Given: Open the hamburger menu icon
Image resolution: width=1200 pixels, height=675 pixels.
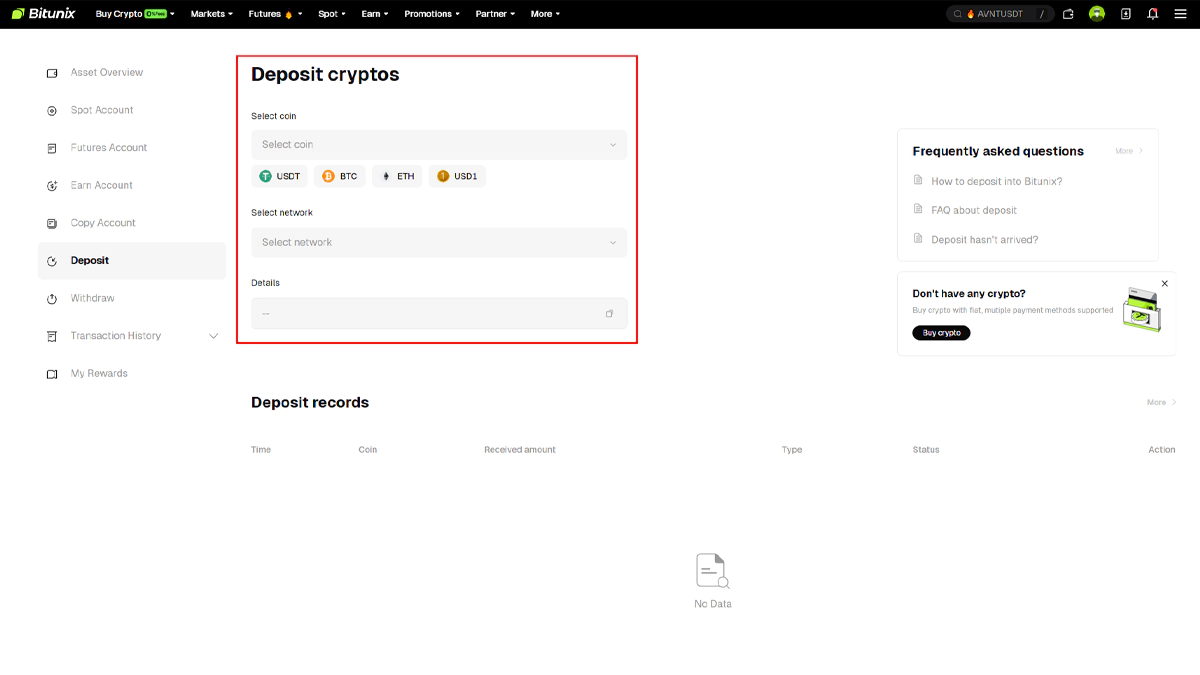Looking at the screenshot, I should pyautogui.click(x=1180, y=14).
